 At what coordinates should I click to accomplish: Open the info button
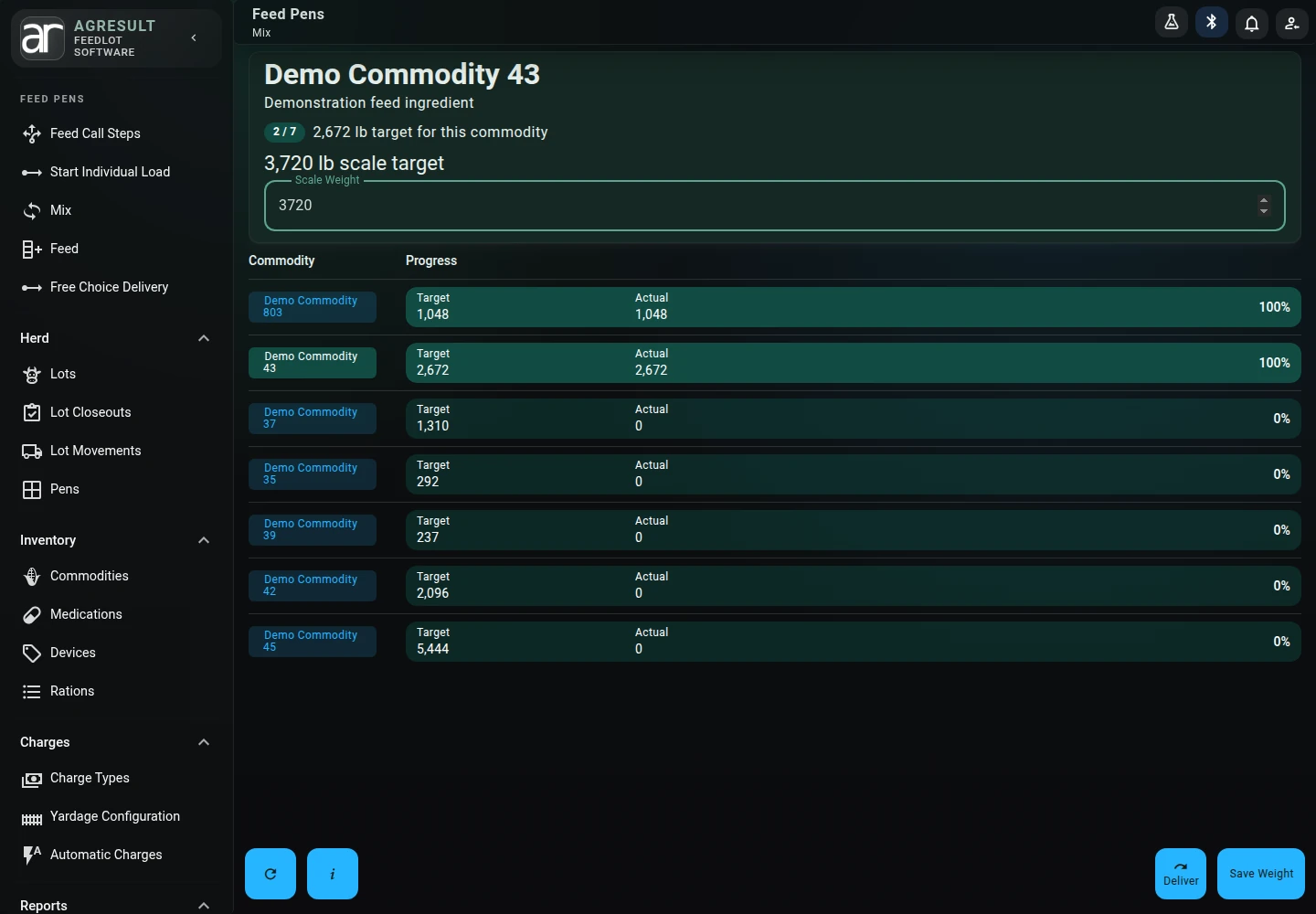pyautogui.click(x=333, y=874)
